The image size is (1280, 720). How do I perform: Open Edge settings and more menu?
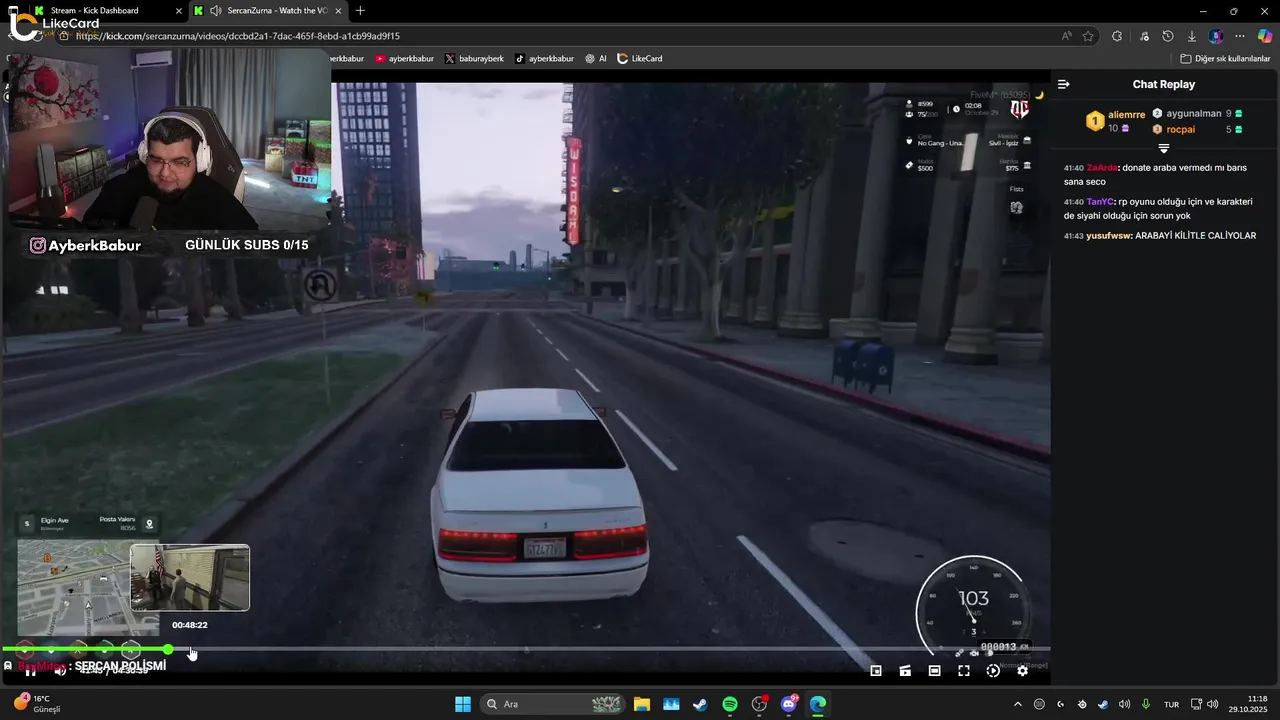point(1240,36)
